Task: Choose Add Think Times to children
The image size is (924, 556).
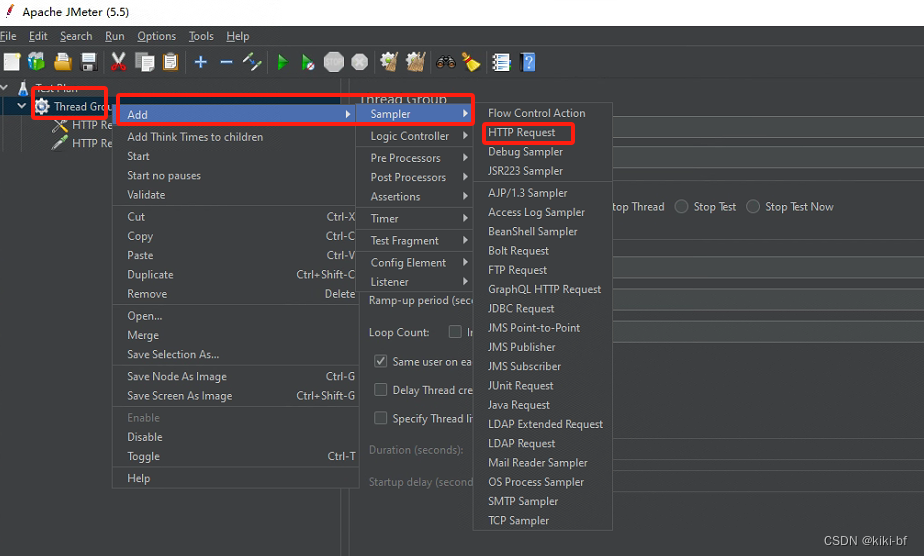Action: coord(236,137)
